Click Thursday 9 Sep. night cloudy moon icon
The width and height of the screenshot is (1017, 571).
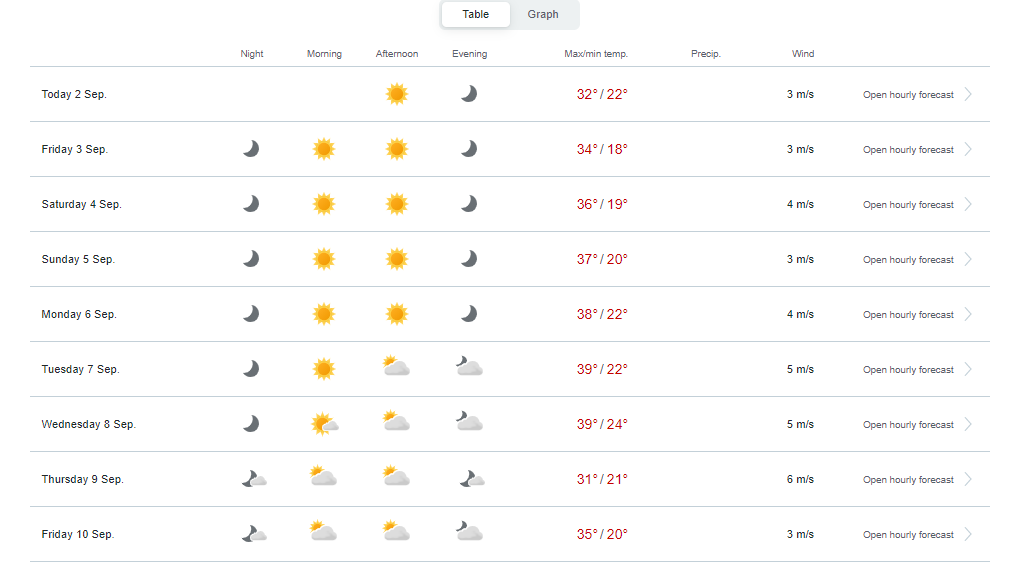click(254, 479)
